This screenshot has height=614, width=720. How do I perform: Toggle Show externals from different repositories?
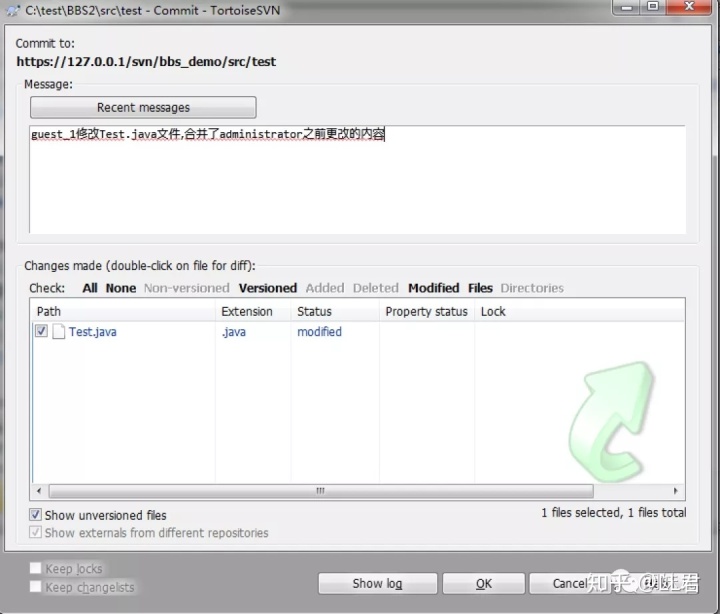point(36,533)
